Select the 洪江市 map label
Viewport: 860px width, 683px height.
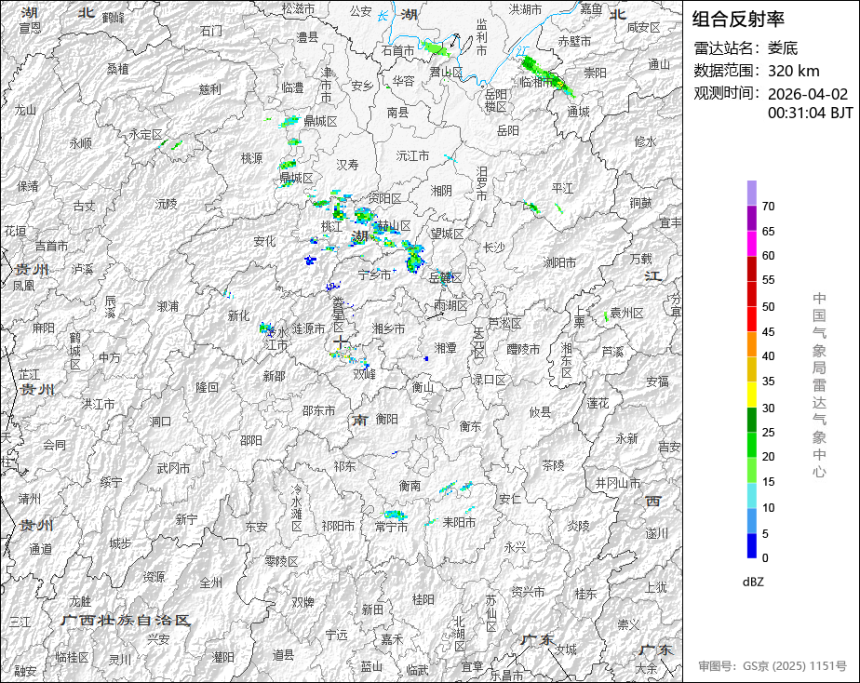(98, 404)
